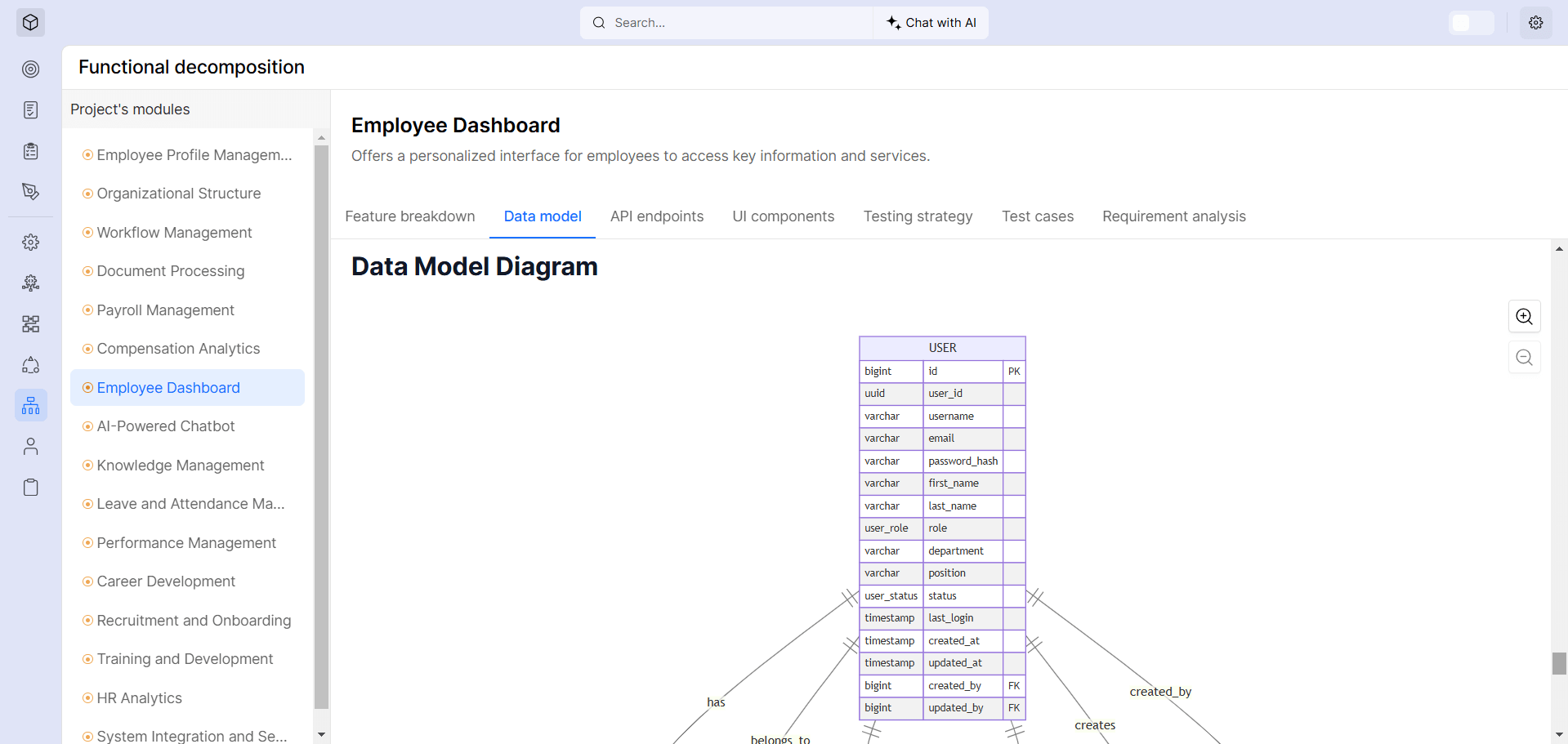Viewport: 1568px width, 744px height.
Task: Toggle the switch in the top bar
Action: pyautogui.click(x=1472, y=23)
